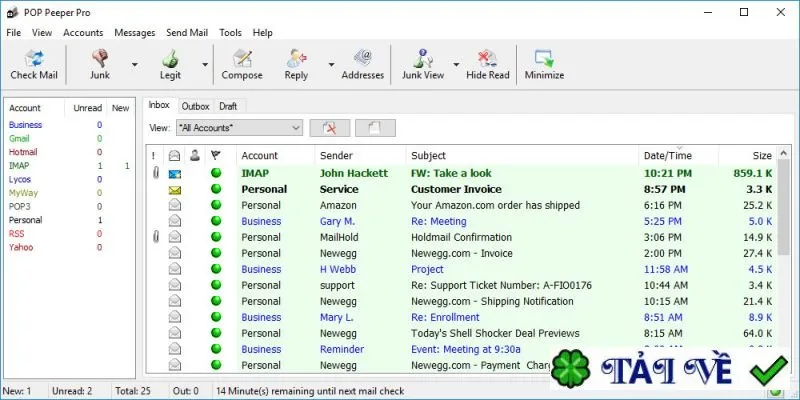
Task: Select the Hotmail account in sidebar
Action: point(23,152)
